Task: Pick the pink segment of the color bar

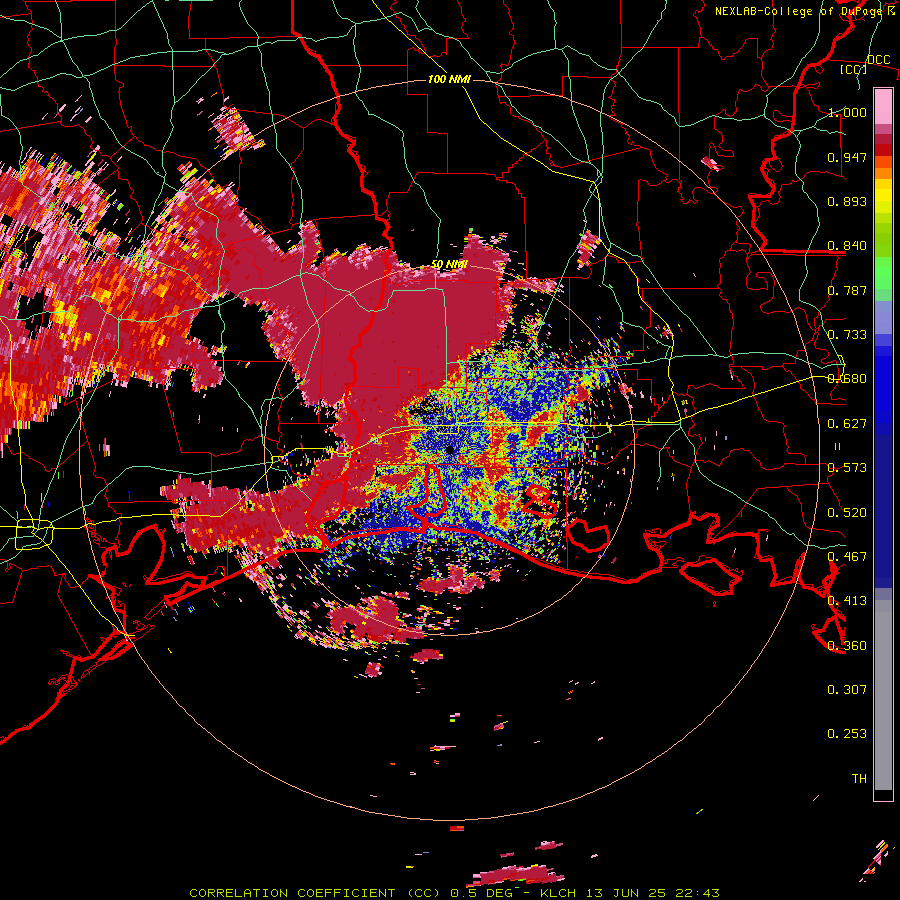Action: pyautogui.click(x=883, y=106)
